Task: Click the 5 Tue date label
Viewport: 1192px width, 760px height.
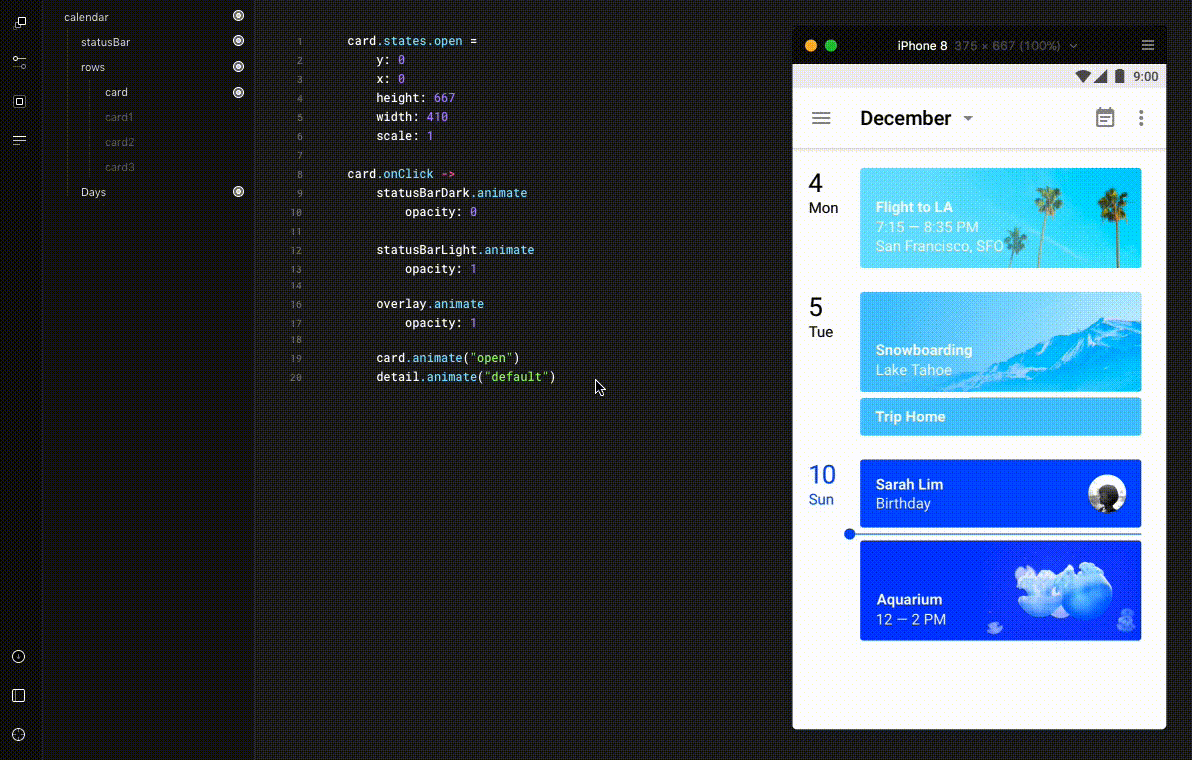Action: tap(820, 317)
